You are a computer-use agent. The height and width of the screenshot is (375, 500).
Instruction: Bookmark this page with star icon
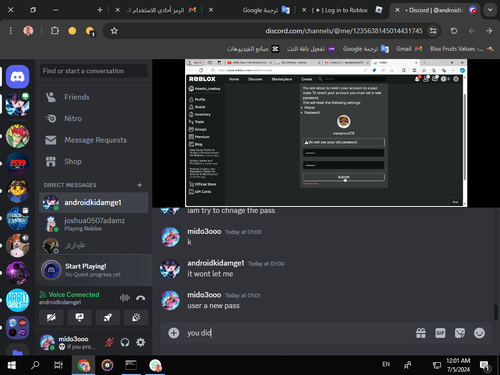[x=114, y=31]
